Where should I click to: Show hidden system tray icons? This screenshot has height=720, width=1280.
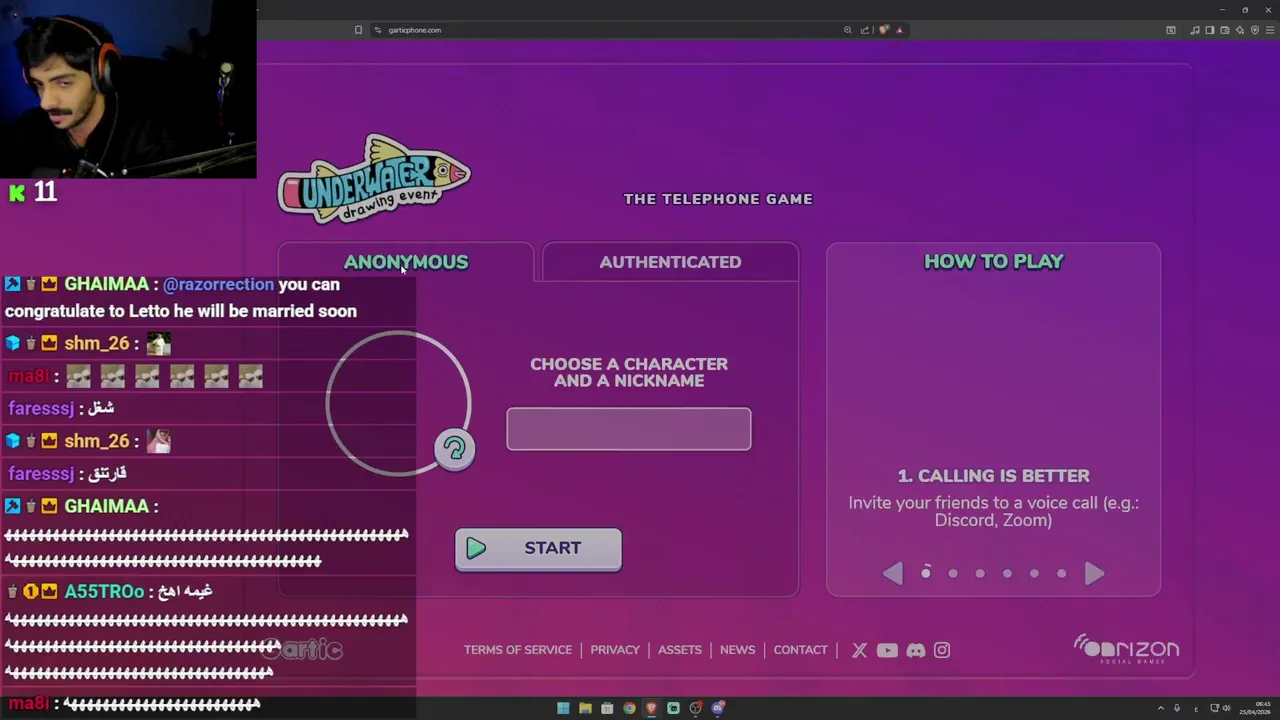coord(1161,708)
